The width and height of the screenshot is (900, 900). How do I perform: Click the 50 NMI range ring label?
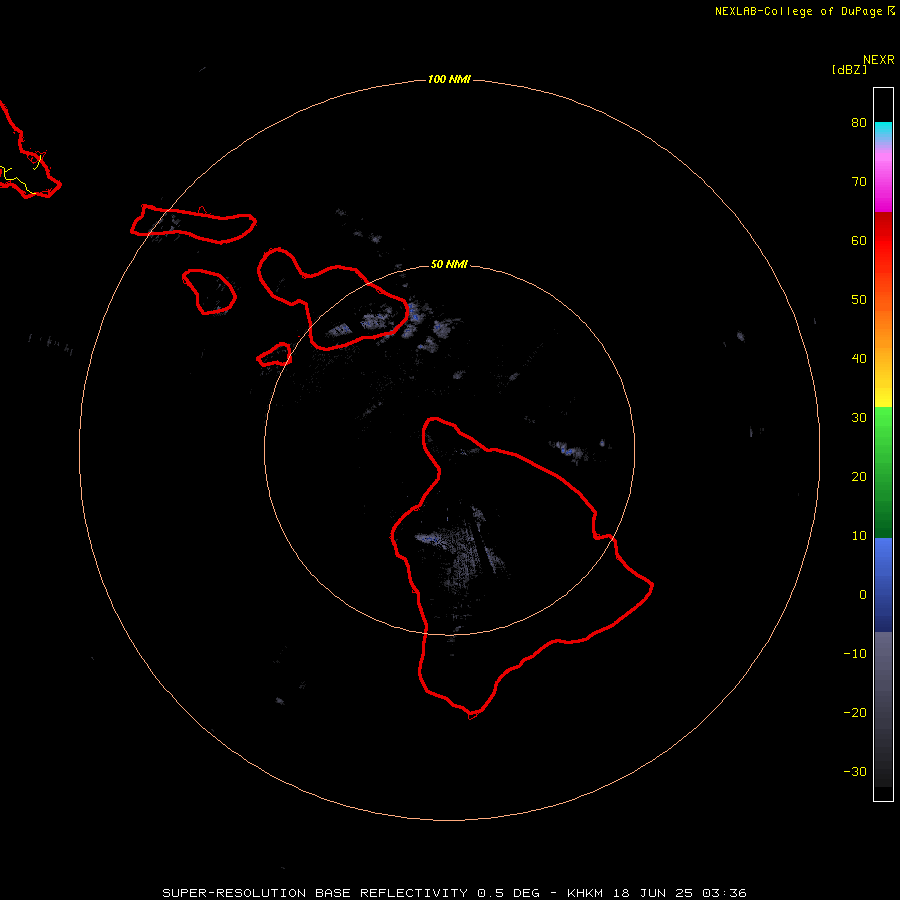(x=449, y=265)
